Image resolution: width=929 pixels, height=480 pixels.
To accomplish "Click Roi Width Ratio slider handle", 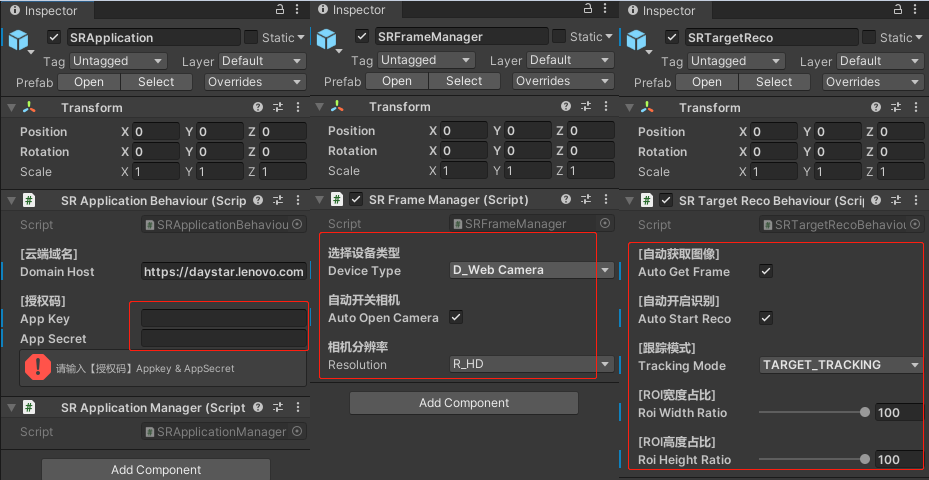I will point(865,412).
